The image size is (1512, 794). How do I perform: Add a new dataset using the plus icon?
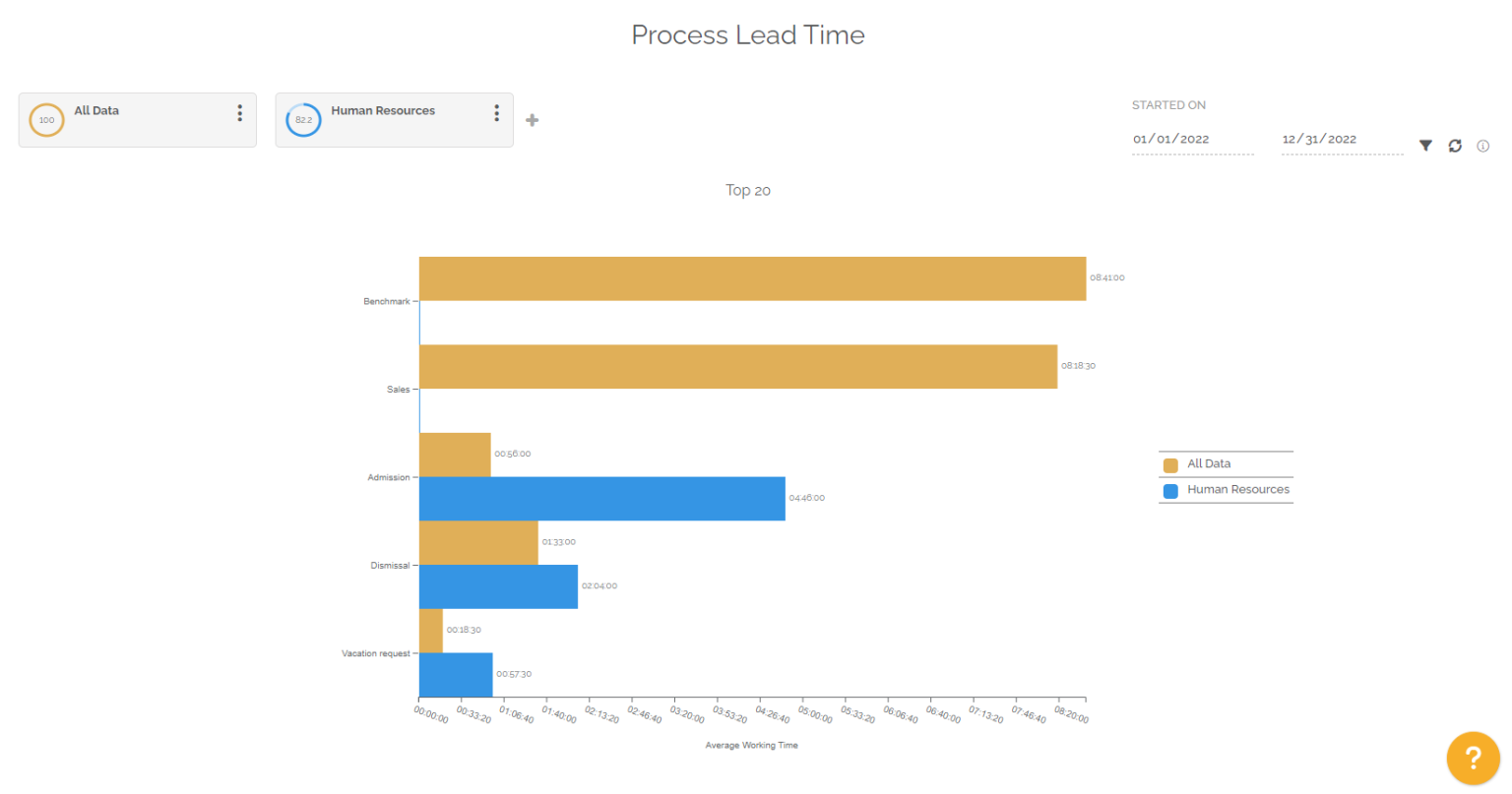point(532,120)
